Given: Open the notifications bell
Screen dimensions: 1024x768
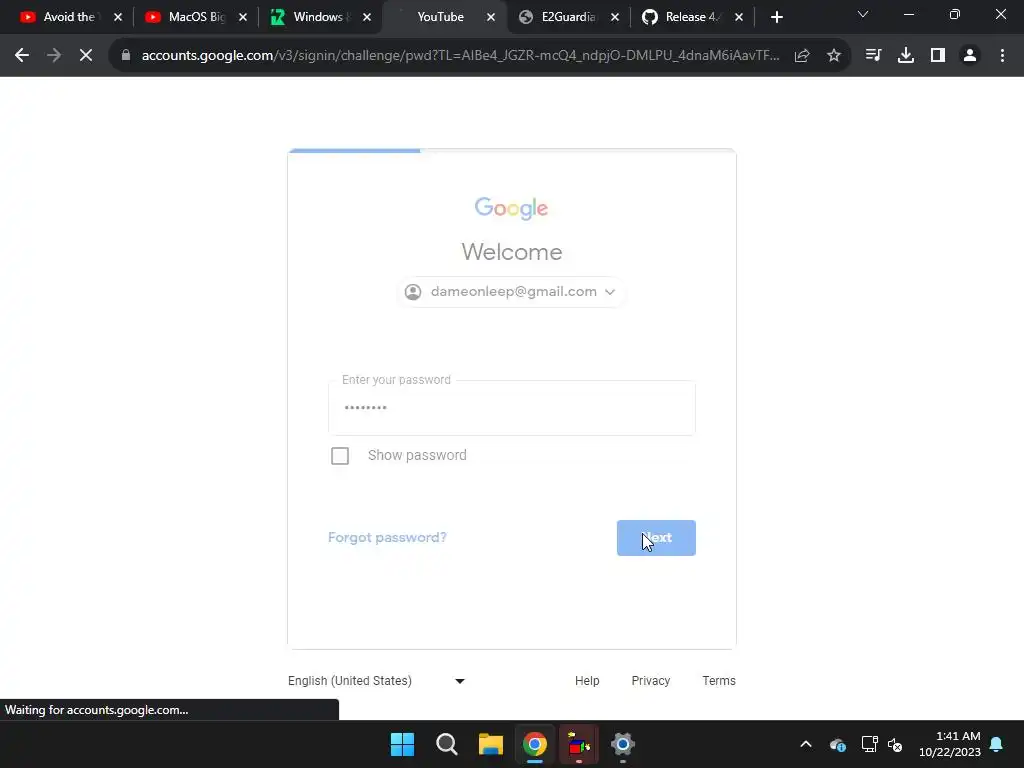Looking at the screenshot, I should [x=997, y=744].
